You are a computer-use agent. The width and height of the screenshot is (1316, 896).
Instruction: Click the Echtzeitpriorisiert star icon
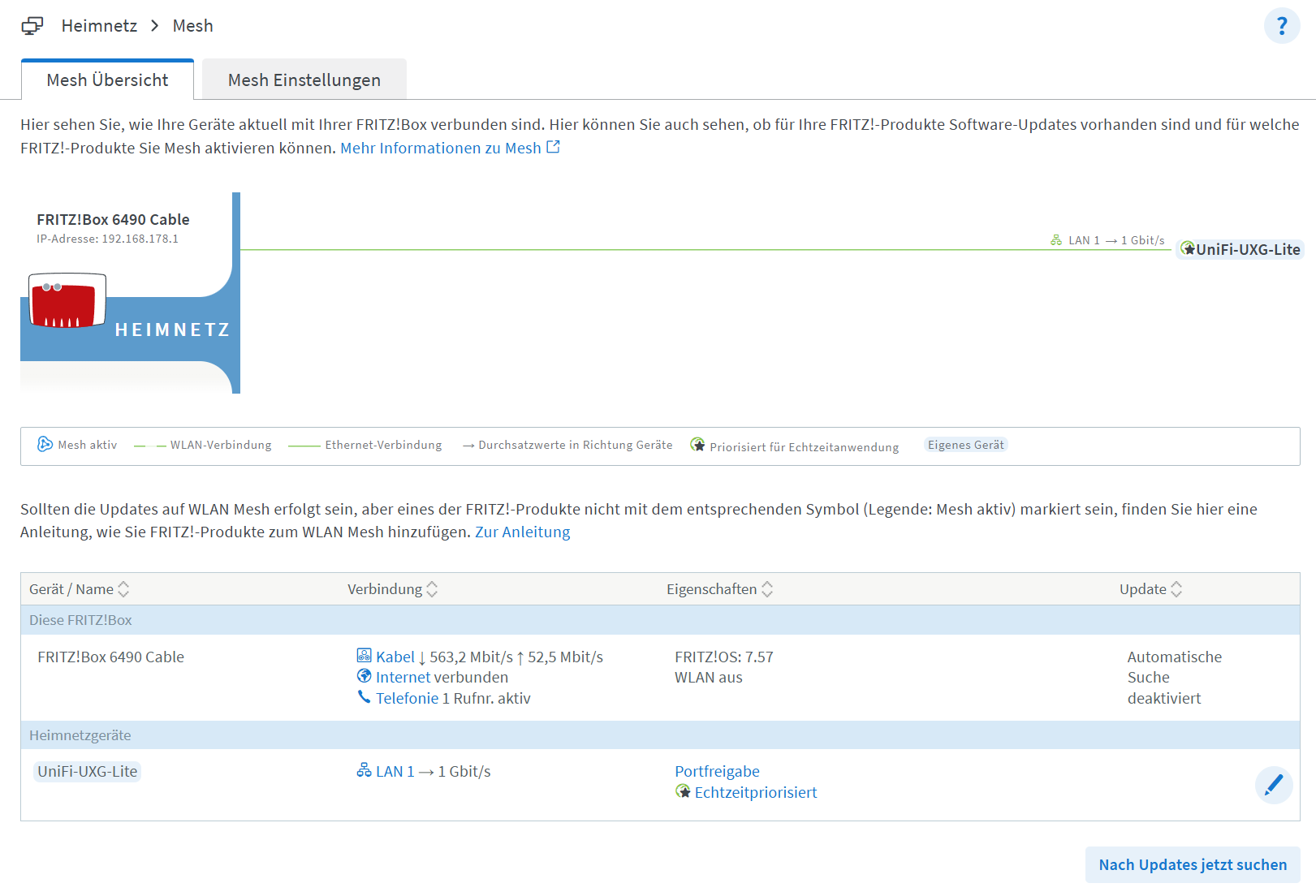(683, 790)
